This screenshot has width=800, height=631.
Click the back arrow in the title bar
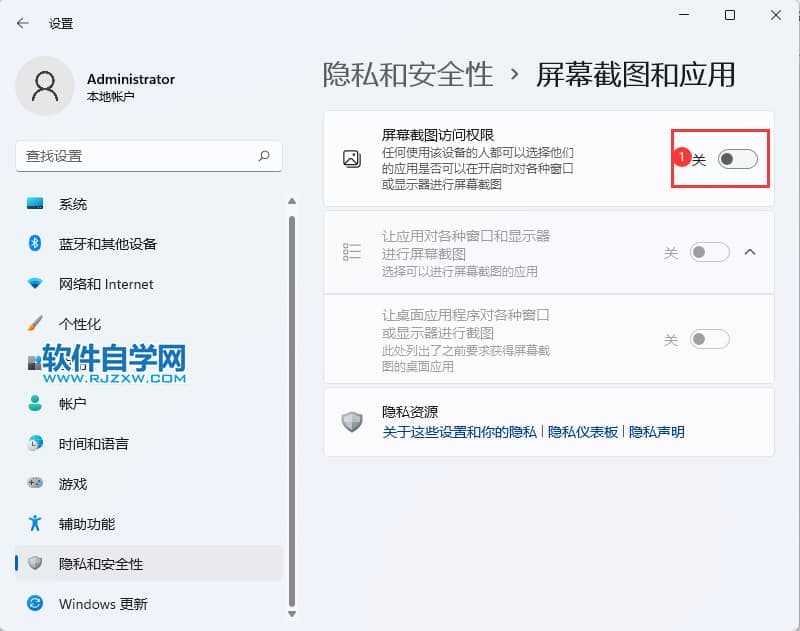(x=22, y=23)
